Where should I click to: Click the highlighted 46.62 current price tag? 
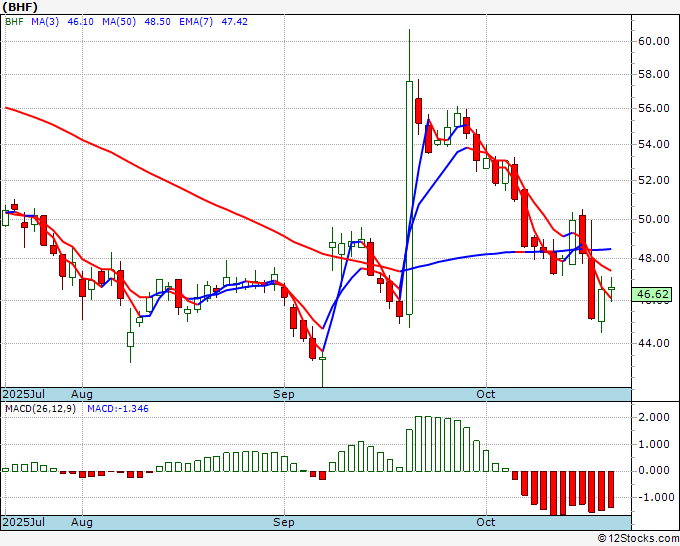pyautogui.click(x=652, y=294)
